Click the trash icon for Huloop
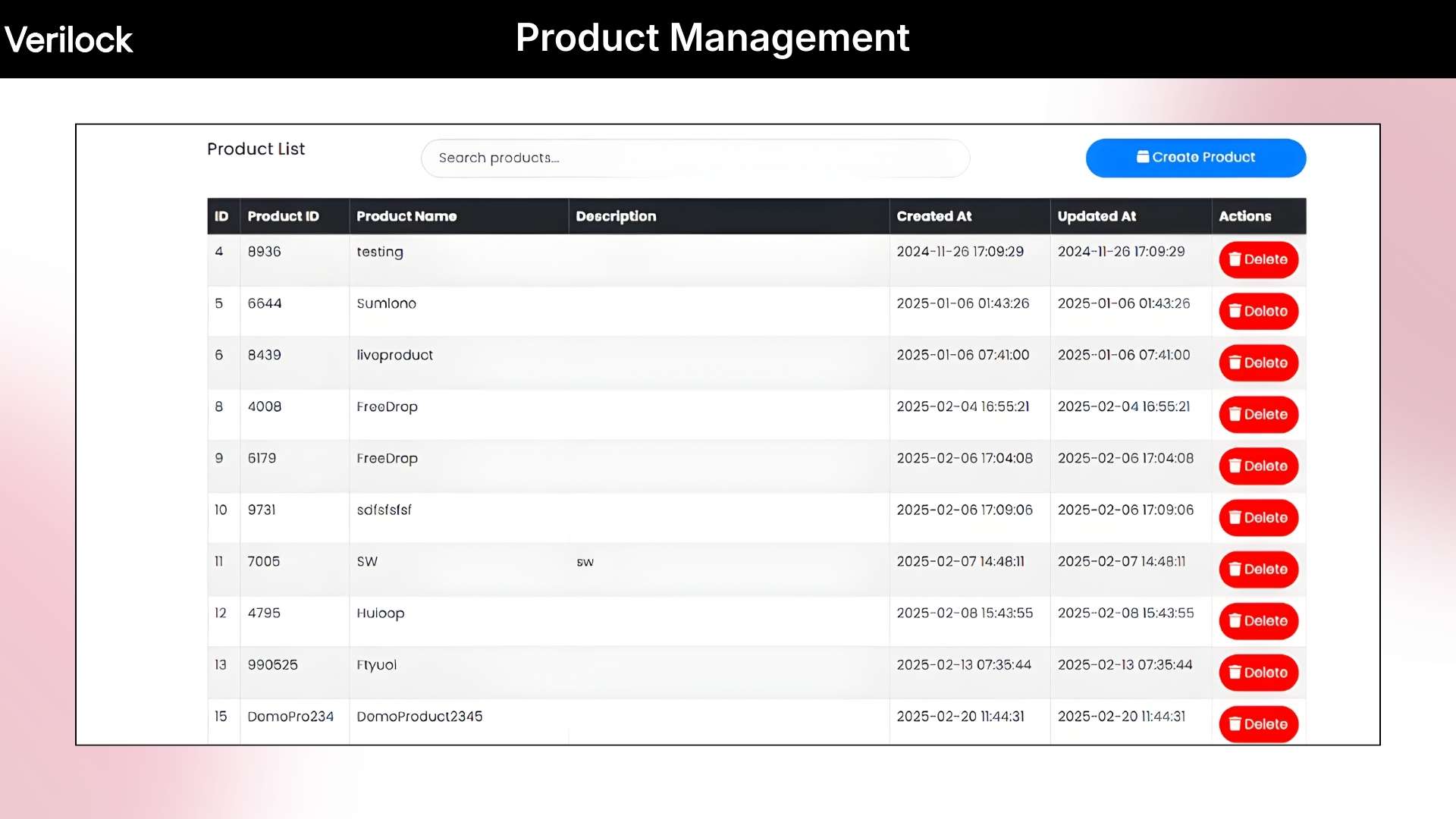 (1236, 621)
